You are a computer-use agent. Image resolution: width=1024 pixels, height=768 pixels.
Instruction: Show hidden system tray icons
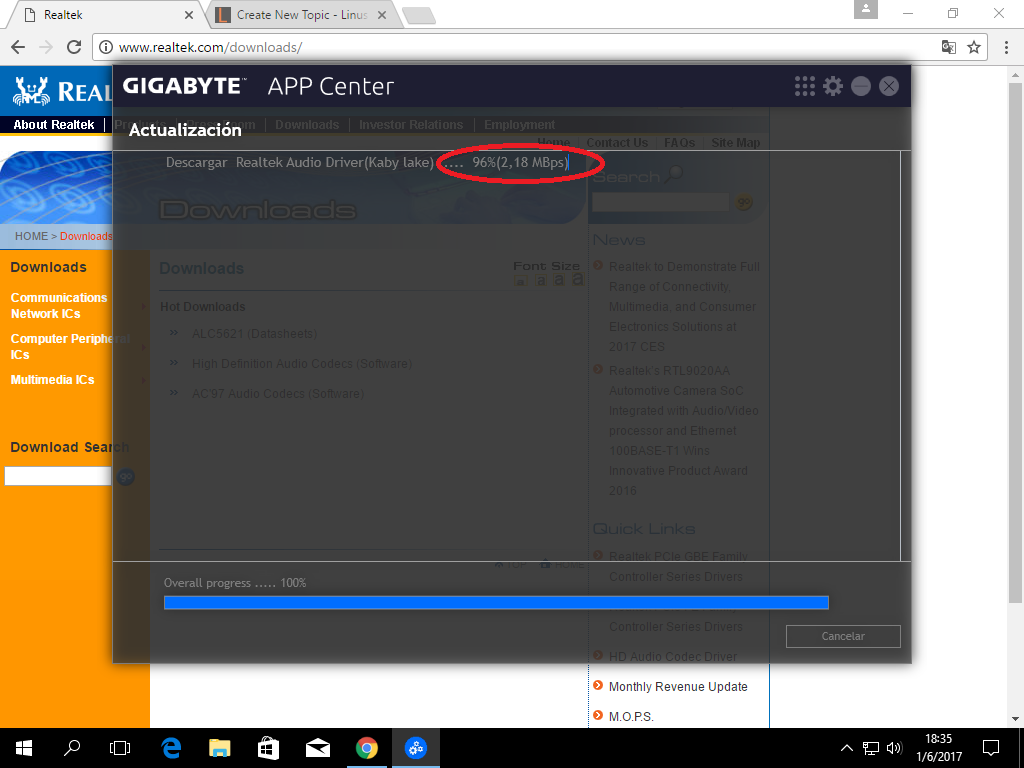pos(846,748)
